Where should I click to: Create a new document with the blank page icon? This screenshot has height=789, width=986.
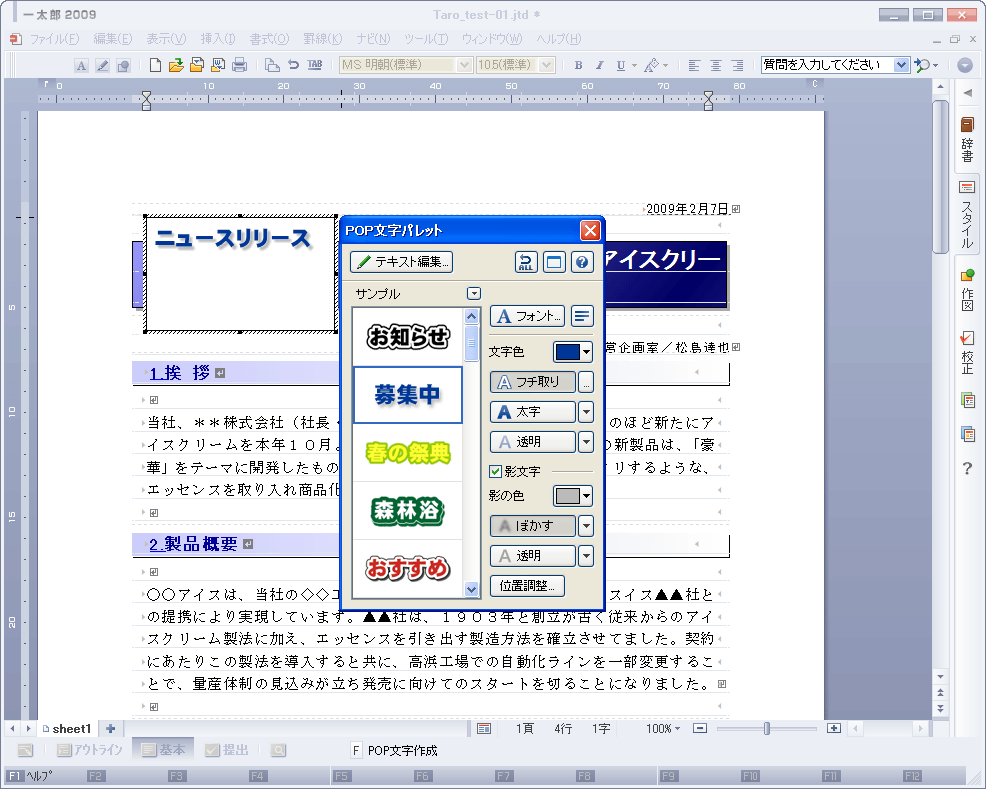tap(155, 65)
